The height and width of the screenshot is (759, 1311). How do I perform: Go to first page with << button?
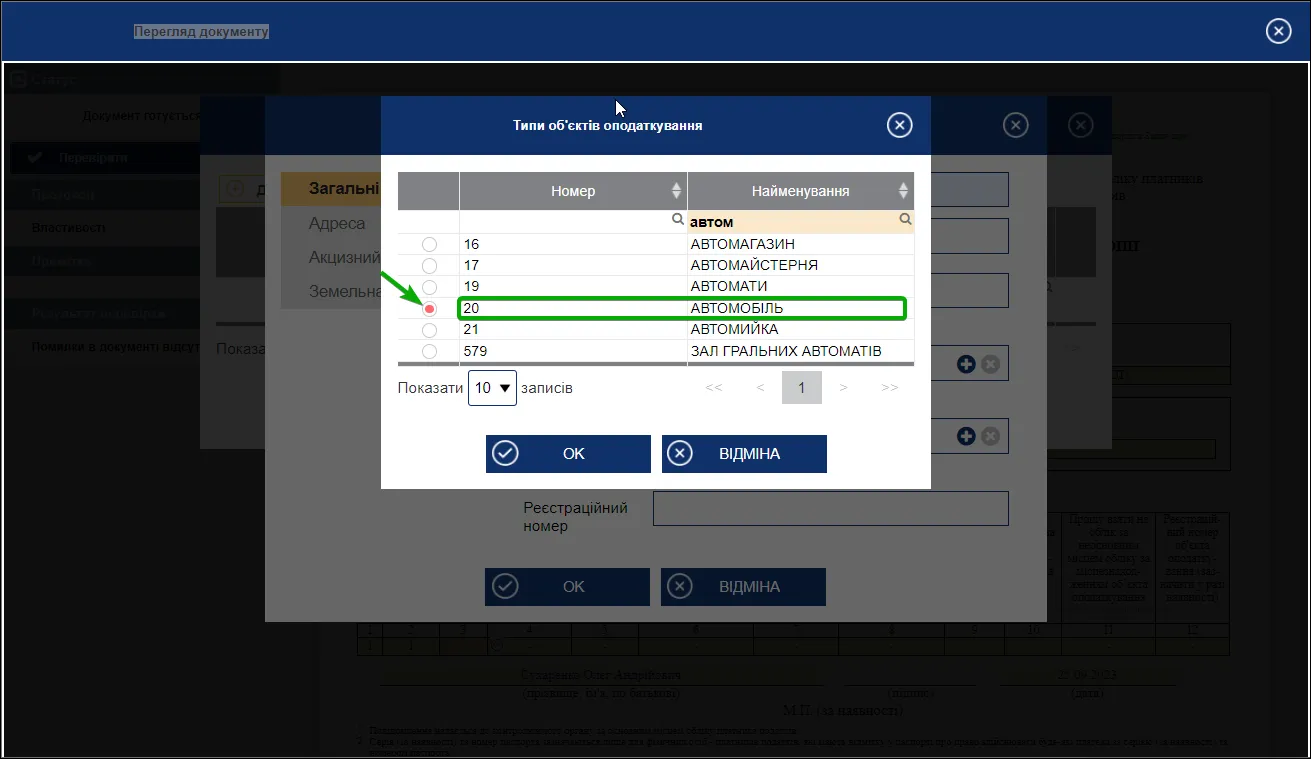714,388
